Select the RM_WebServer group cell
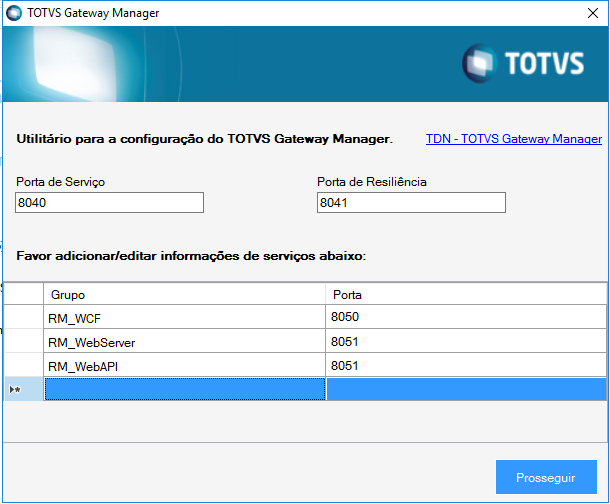The width and height of the screenshot is (610, 504). (184, 341)
